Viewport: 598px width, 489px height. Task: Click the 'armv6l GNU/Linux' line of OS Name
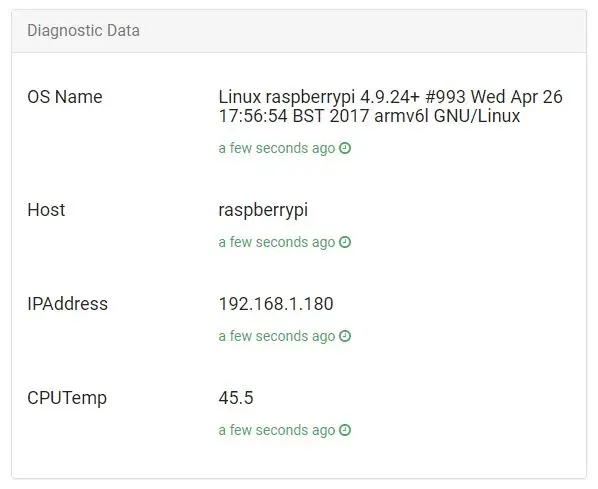tap(447, 116)
